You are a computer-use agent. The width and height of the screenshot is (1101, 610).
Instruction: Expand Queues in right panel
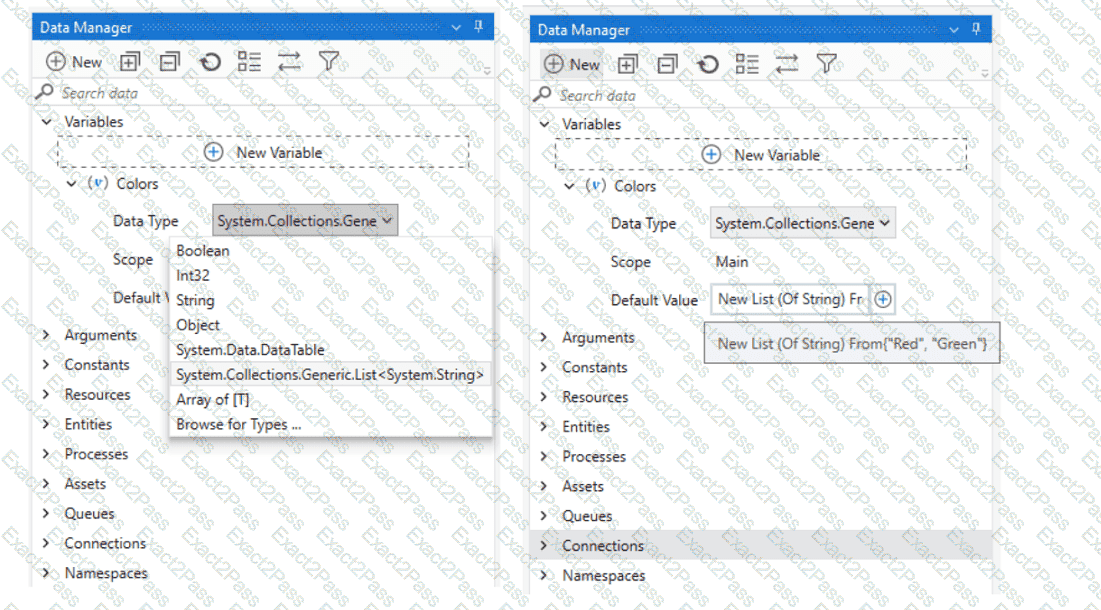[x=544, y=516]
